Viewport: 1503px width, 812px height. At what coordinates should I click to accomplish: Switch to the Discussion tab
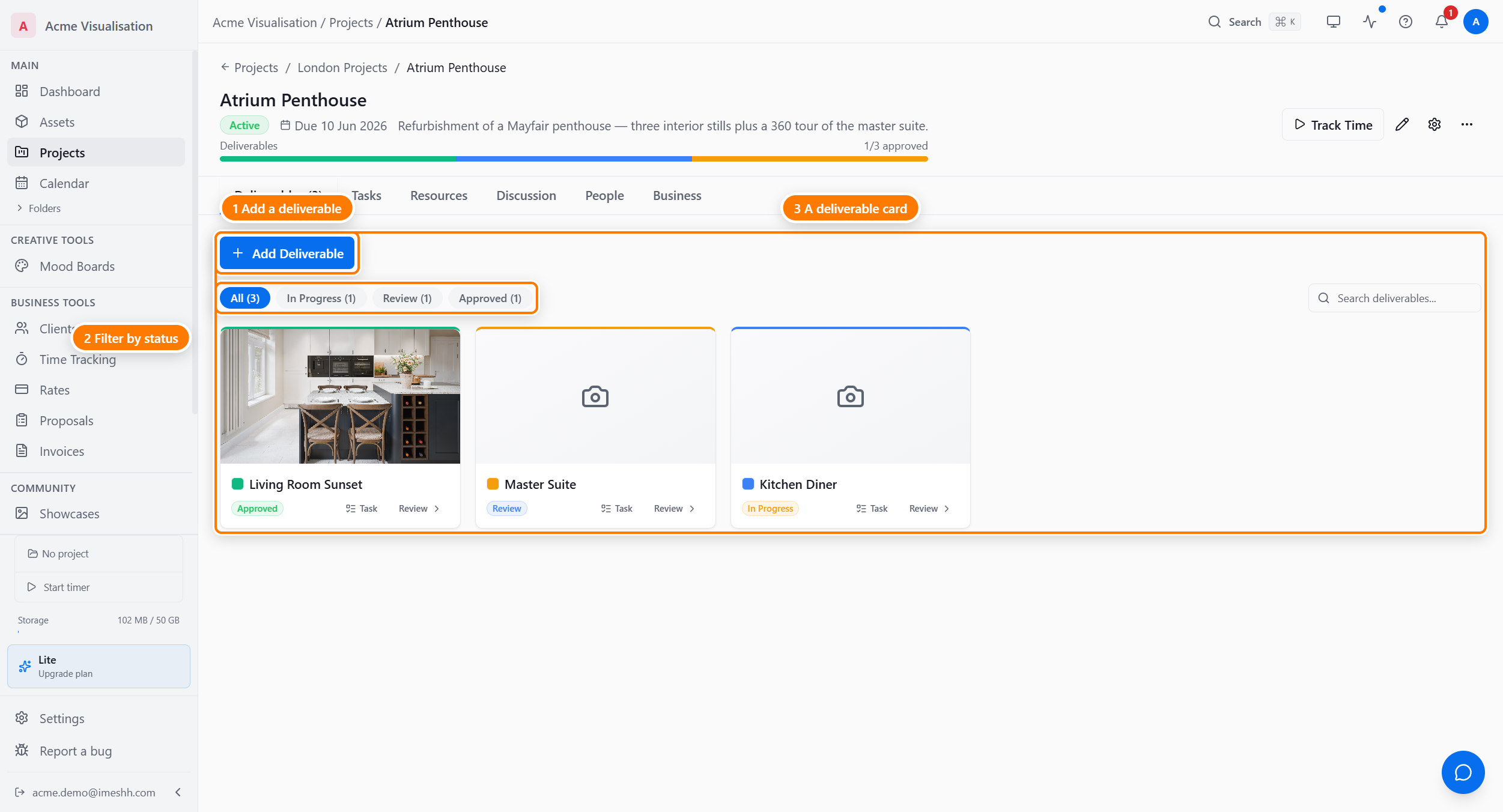[526, 195]
